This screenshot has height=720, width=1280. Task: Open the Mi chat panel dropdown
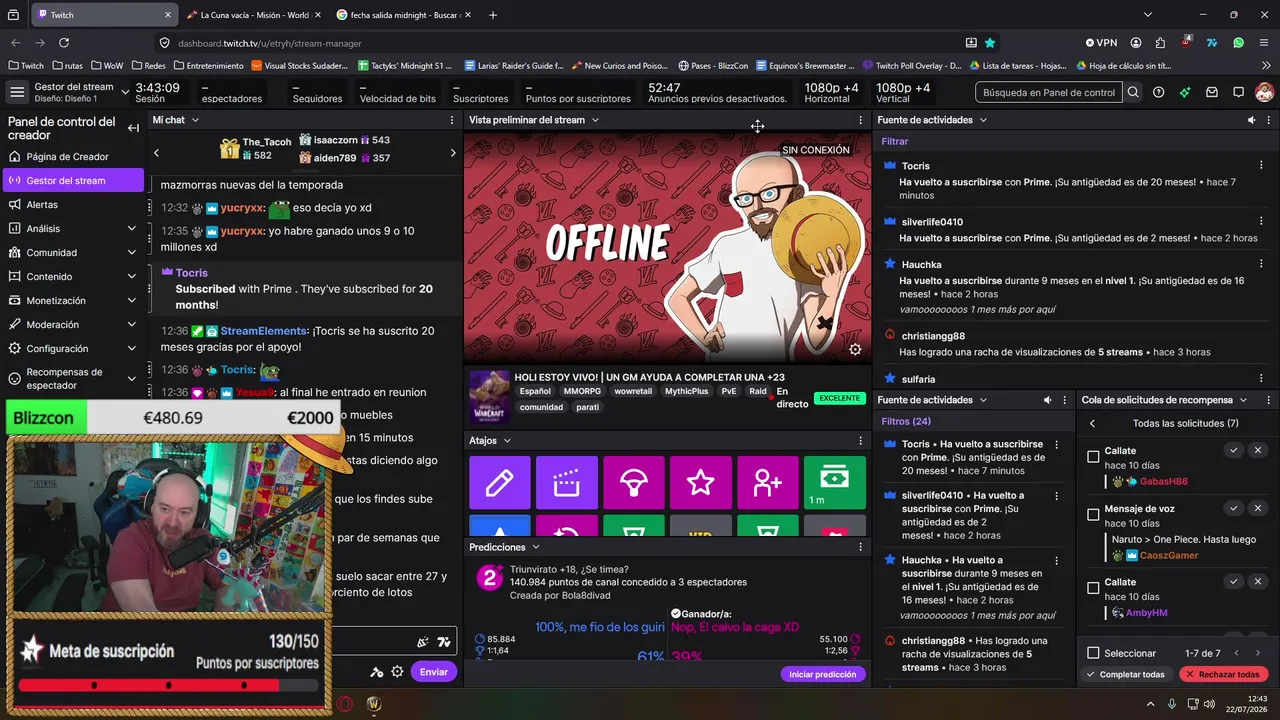pyautogui.click(x=195, y=120)
